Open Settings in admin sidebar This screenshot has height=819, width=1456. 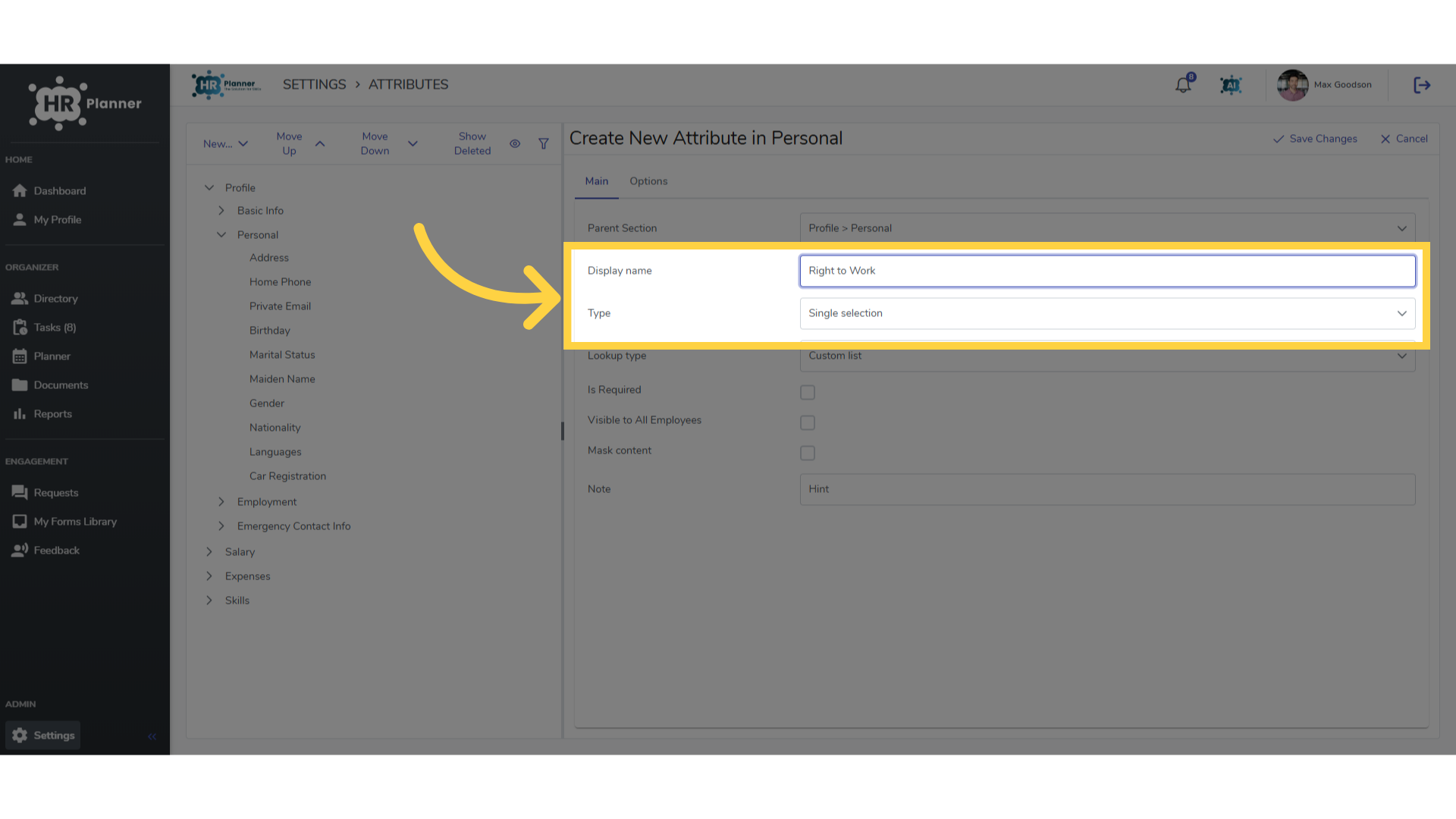[43, 735]
